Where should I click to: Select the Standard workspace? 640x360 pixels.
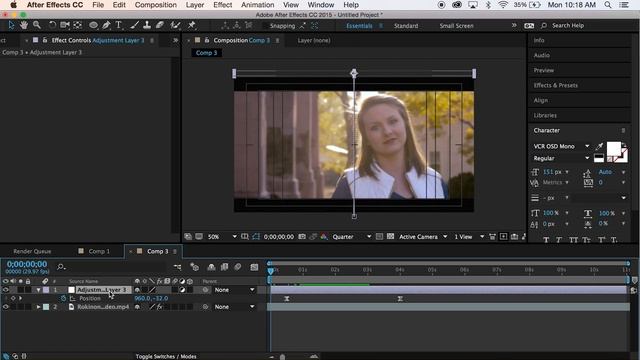[406, 26]
